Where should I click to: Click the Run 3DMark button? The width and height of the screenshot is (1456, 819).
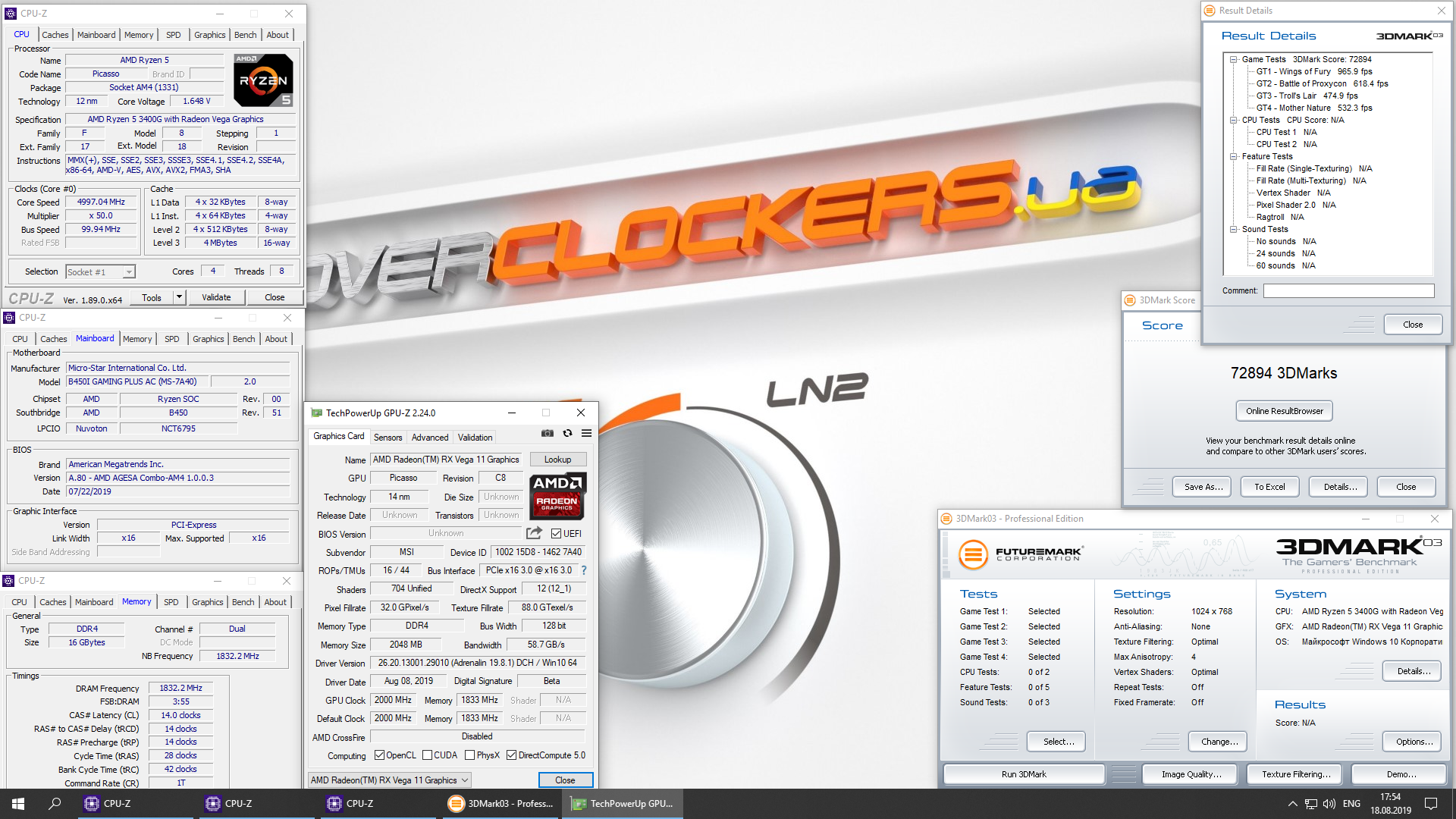coord(1024,774)
